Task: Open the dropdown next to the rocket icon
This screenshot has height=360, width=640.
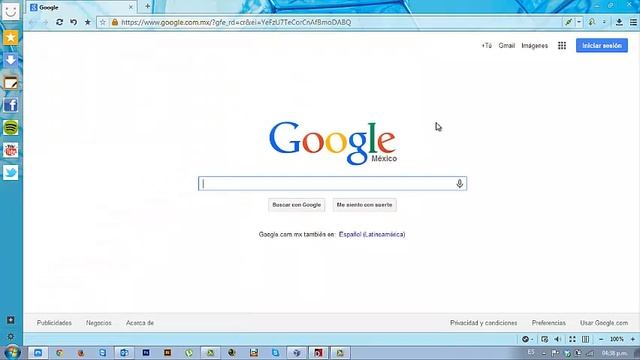Action: tap(579, 22)
